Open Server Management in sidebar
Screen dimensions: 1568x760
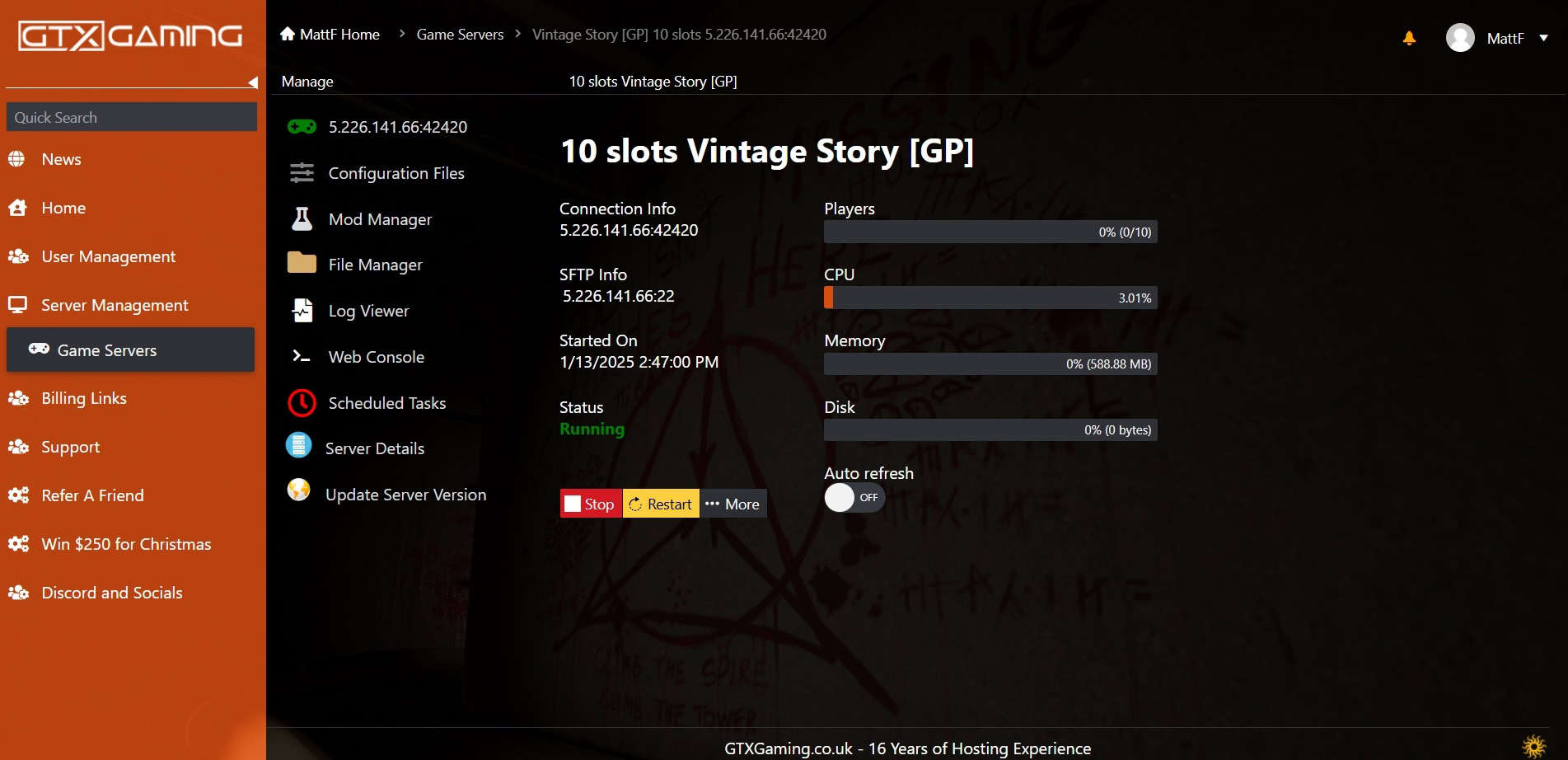pos(115,305)
